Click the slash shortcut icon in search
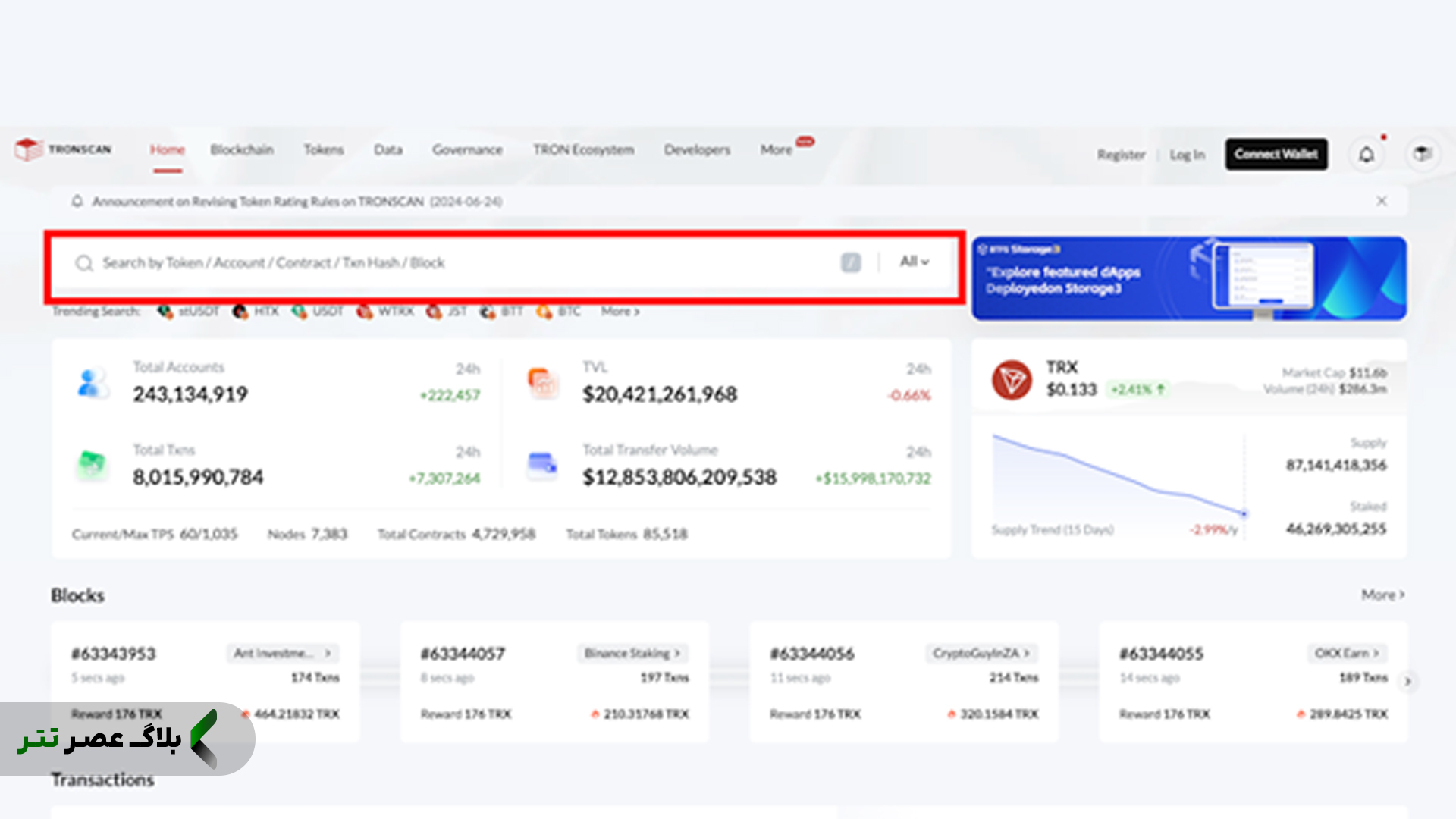 pyautogui.click(x=851, y=262)
